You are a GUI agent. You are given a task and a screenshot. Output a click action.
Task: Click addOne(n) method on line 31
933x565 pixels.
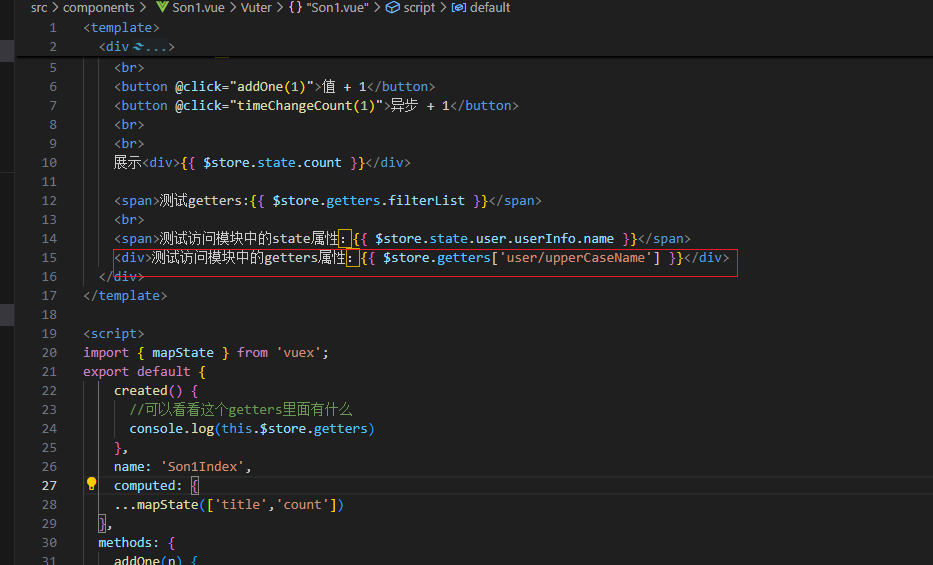point(148,560)
